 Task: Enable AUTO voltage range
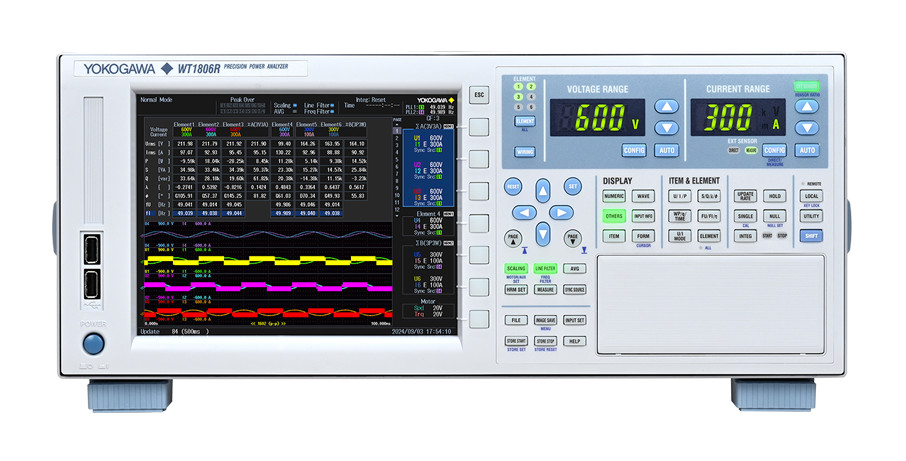pos(667,150)
